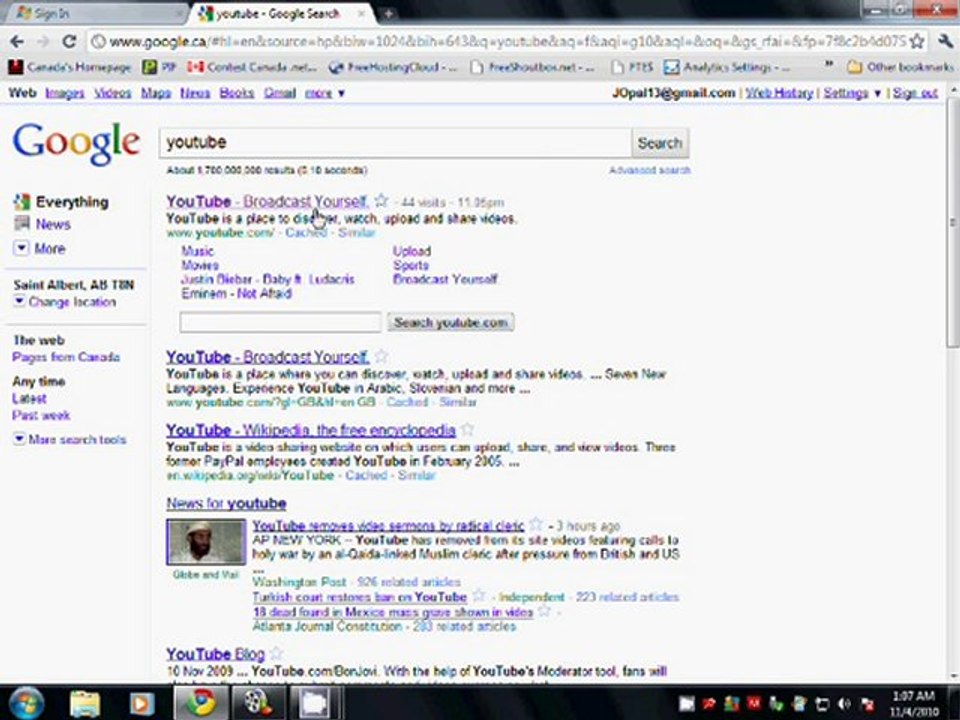
Task: Open Canada's Homepage bookmark
Action: click(70, 67)
